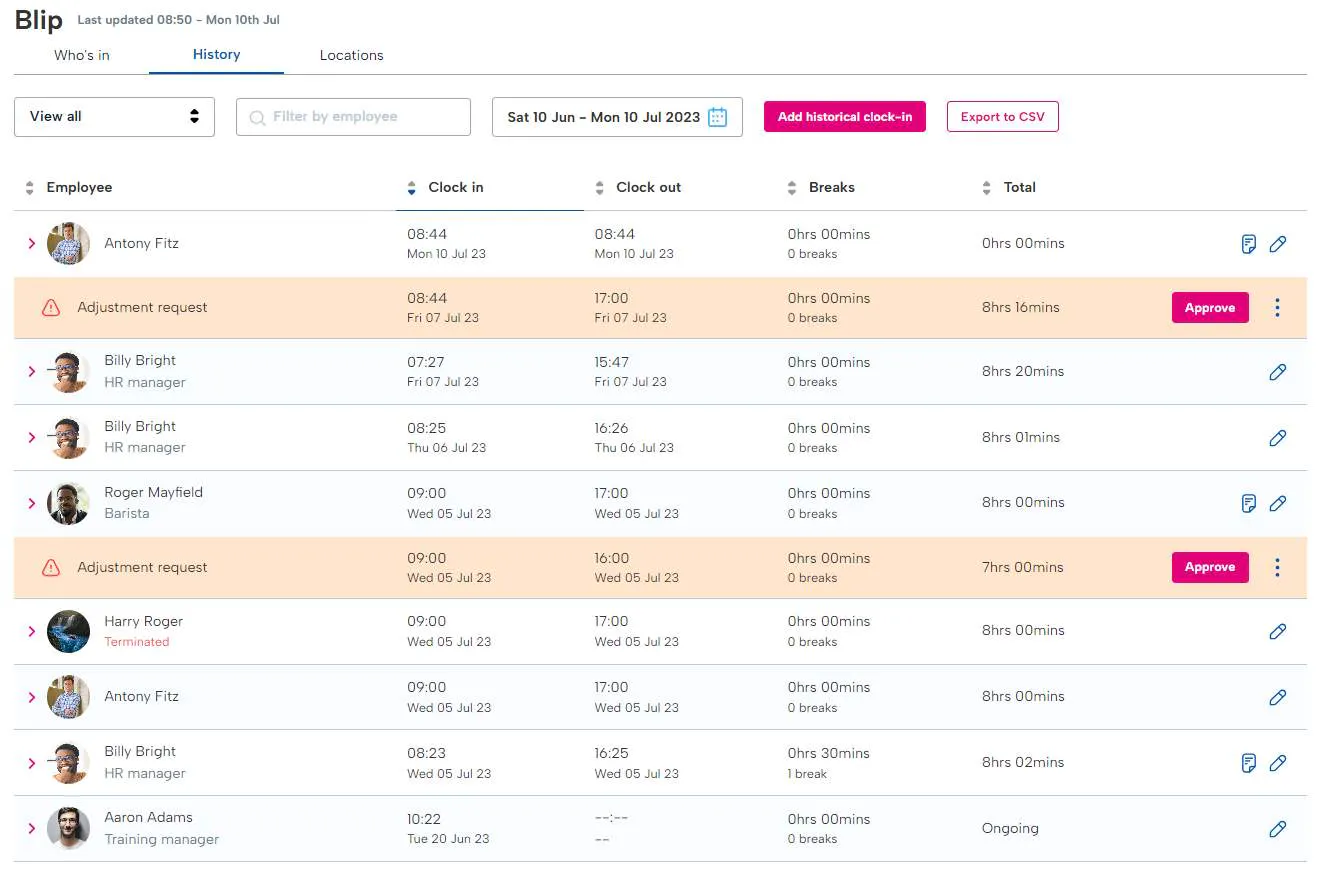
Task: Open the View all dropdown
Action: click(x=114, y=117)
